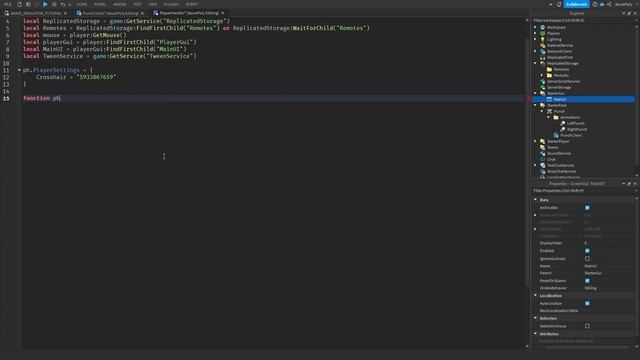Toggle the AutoLocalize checkbox
This screenshot has height=360, width=640.
coord(587,303)
